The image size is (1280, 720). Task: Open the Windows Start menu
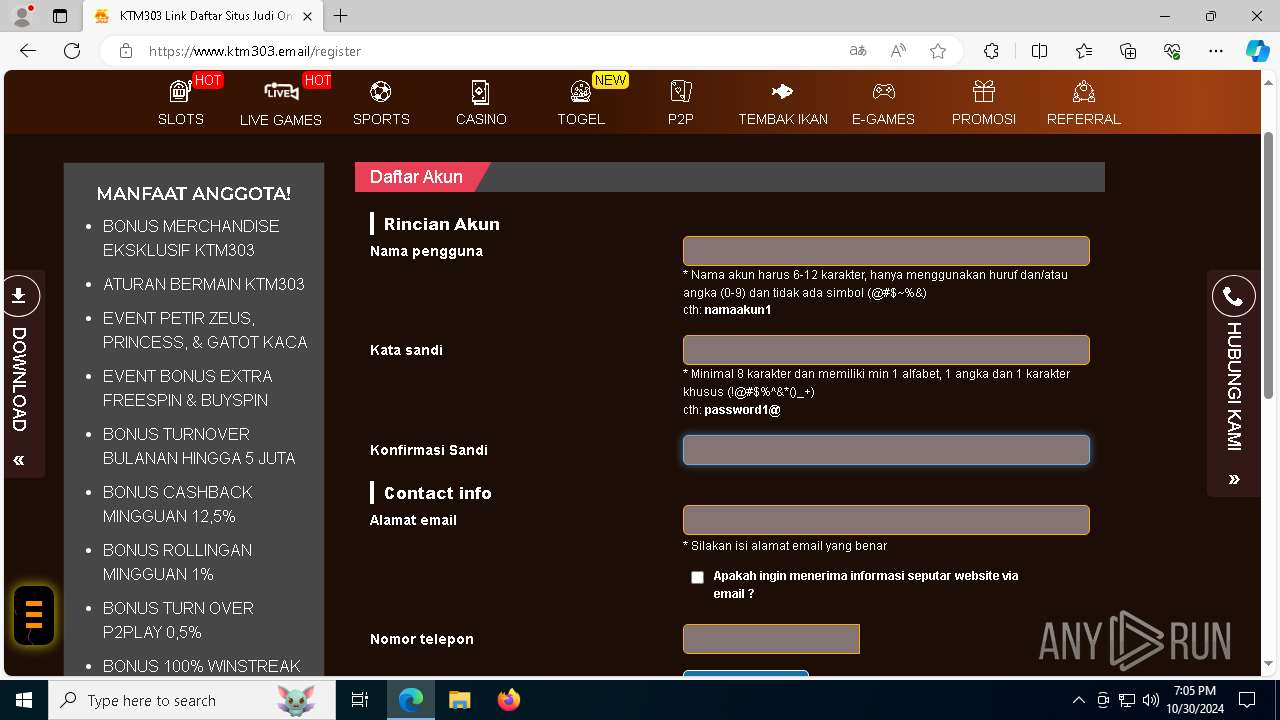[24, 700]
